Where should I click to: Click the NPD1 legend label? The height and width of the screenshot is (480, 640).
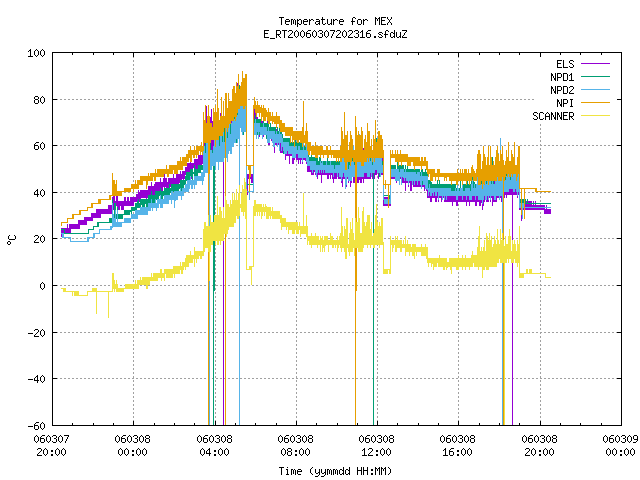point(562,77)
